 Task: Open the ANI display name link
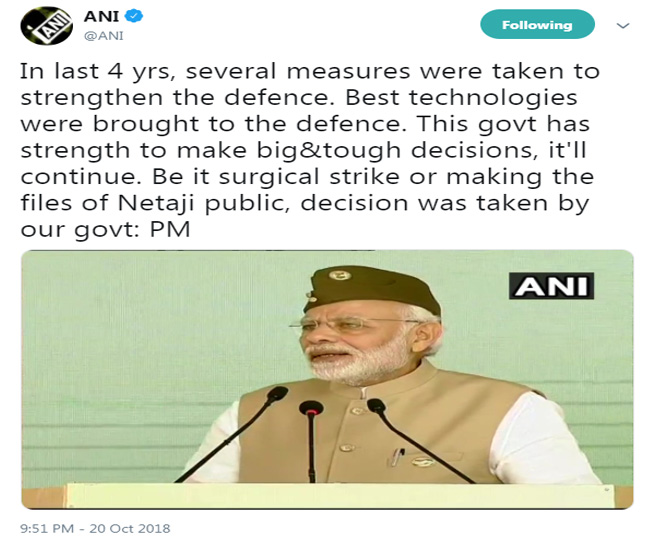pyautogui.click(x=101, y=17)
